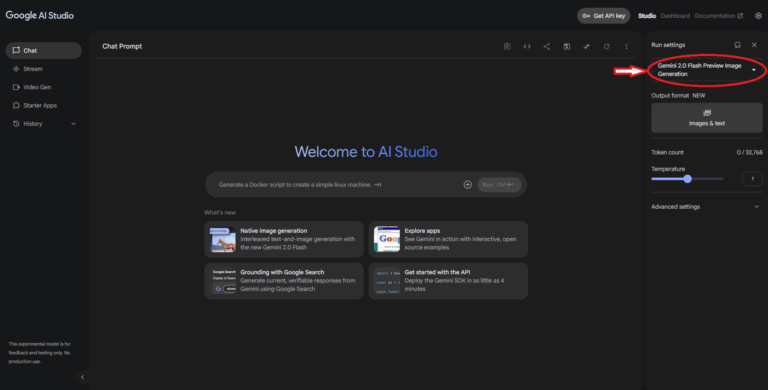Clear the chat with the refresh icon
768x390 pixels.
pos(606,47)
